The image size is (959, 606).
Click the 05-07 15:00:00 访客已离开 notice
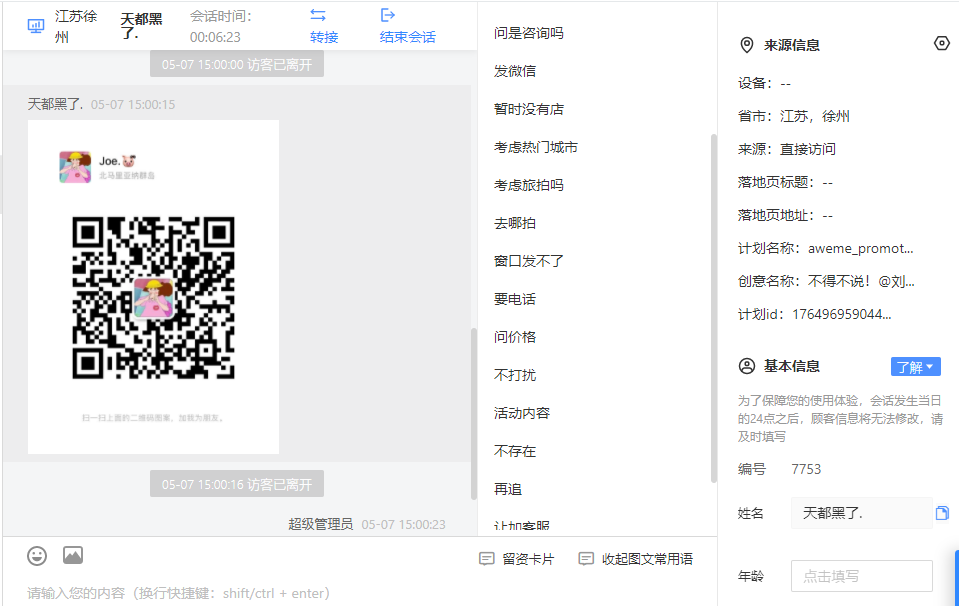(x=237, y=64)
